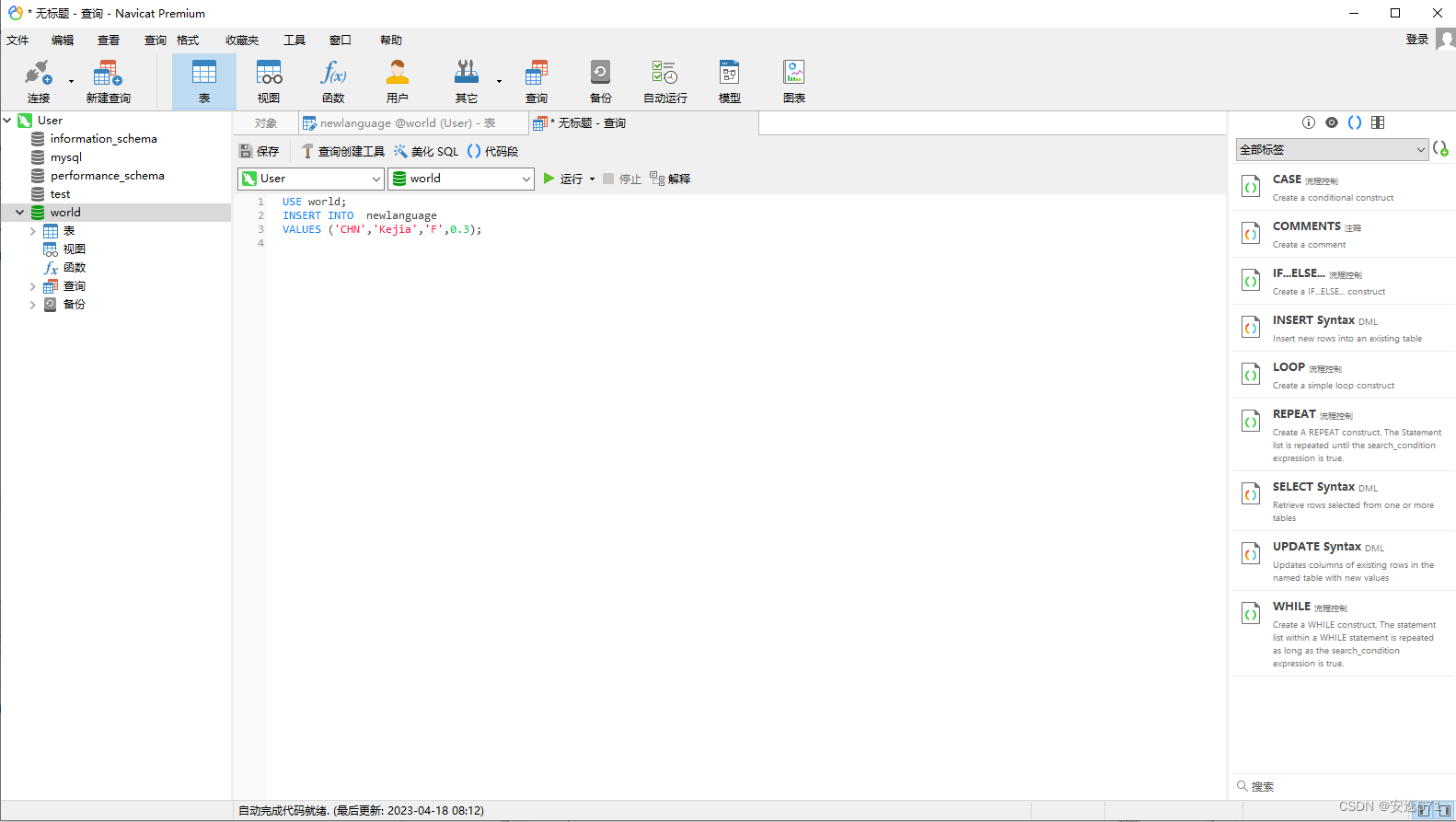Screen dimensions: 1456x822
Task: Expand the 查询 (Queries) tree node
Action: 33,286
